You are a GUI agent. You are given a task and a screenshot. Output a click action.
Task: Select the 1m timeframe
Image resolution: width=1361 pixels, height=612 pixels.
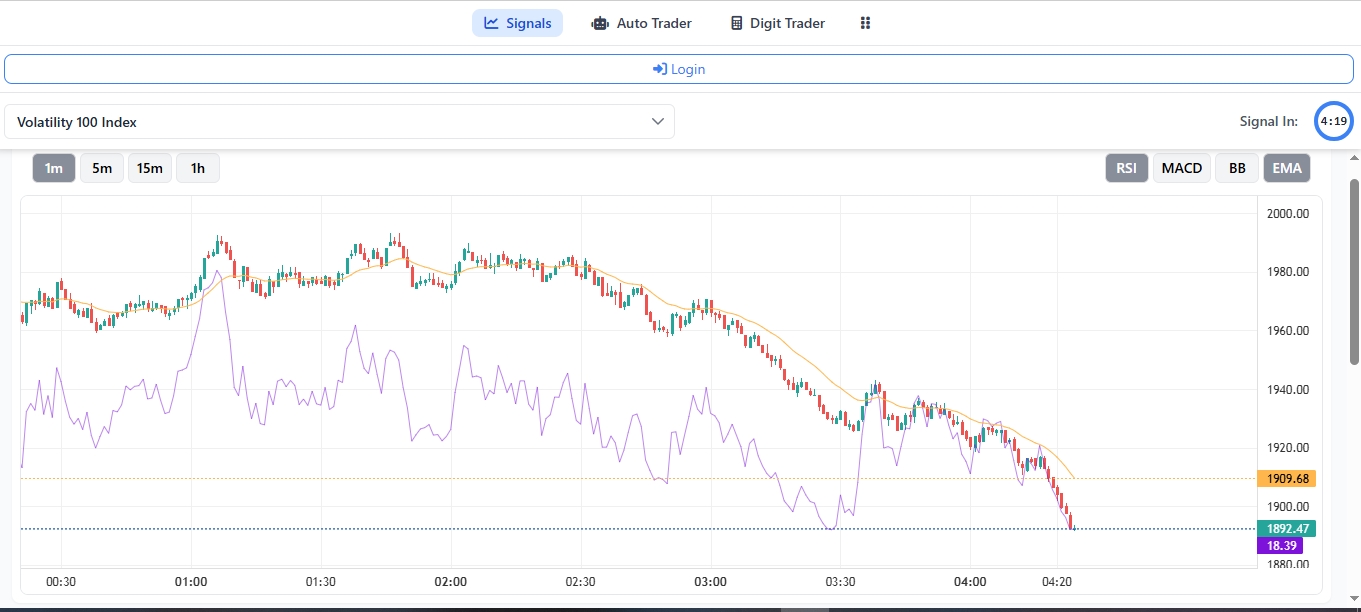[54, 168]
